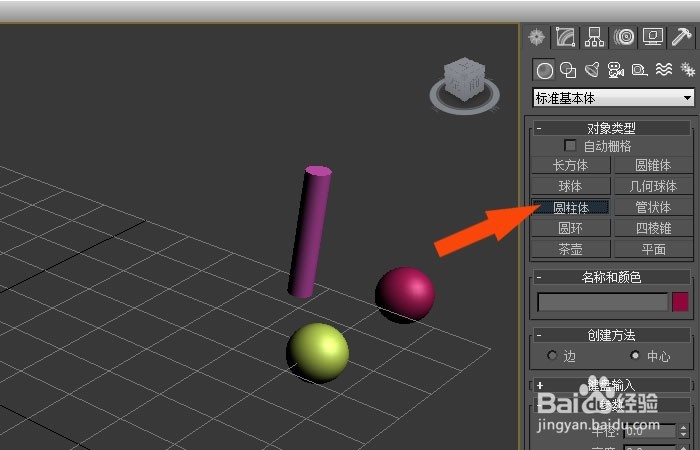Open the Create command panel tab
The width and height of the screenshot is (700, 450).
[x=537, y=37]
